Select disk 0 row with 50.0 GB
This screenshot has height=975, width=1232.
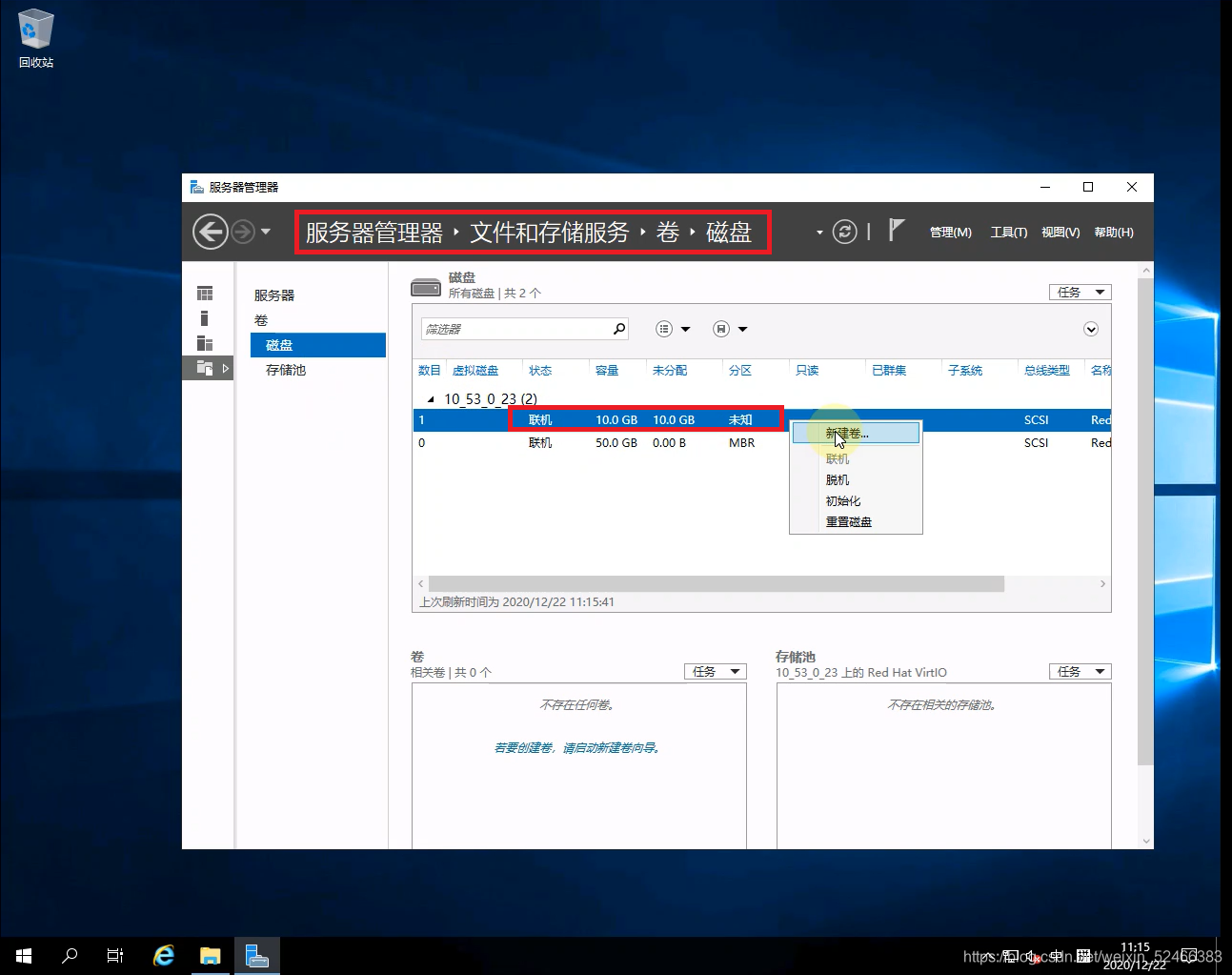(762, 443)
